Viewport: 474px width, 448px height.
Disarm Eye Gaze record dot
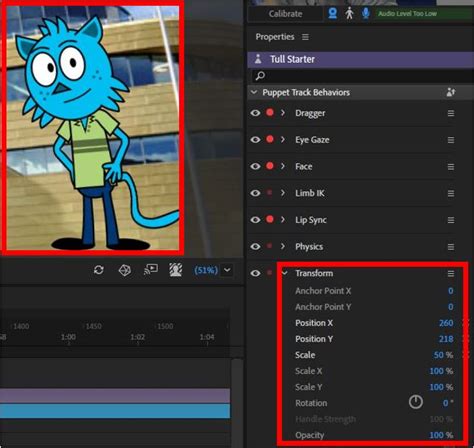click(270, 139)
